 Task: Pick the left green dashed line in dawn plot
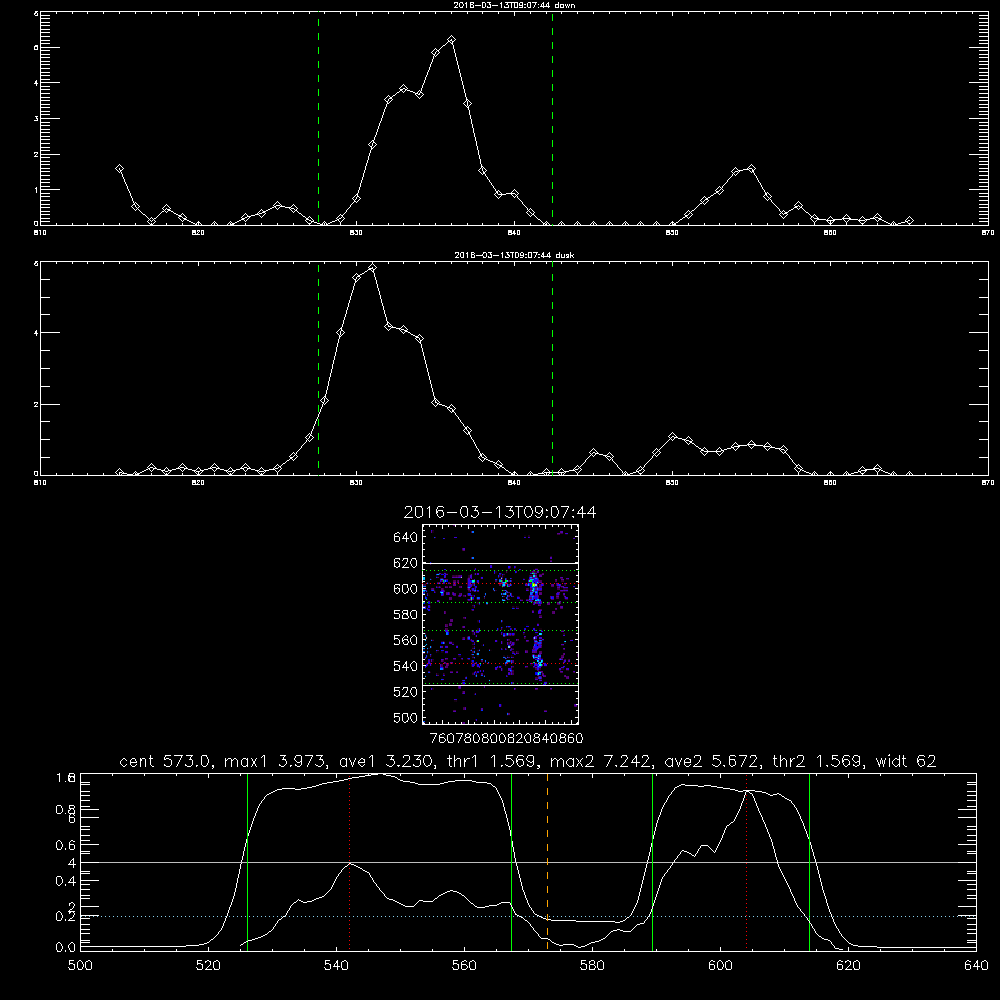click(318, 118)
